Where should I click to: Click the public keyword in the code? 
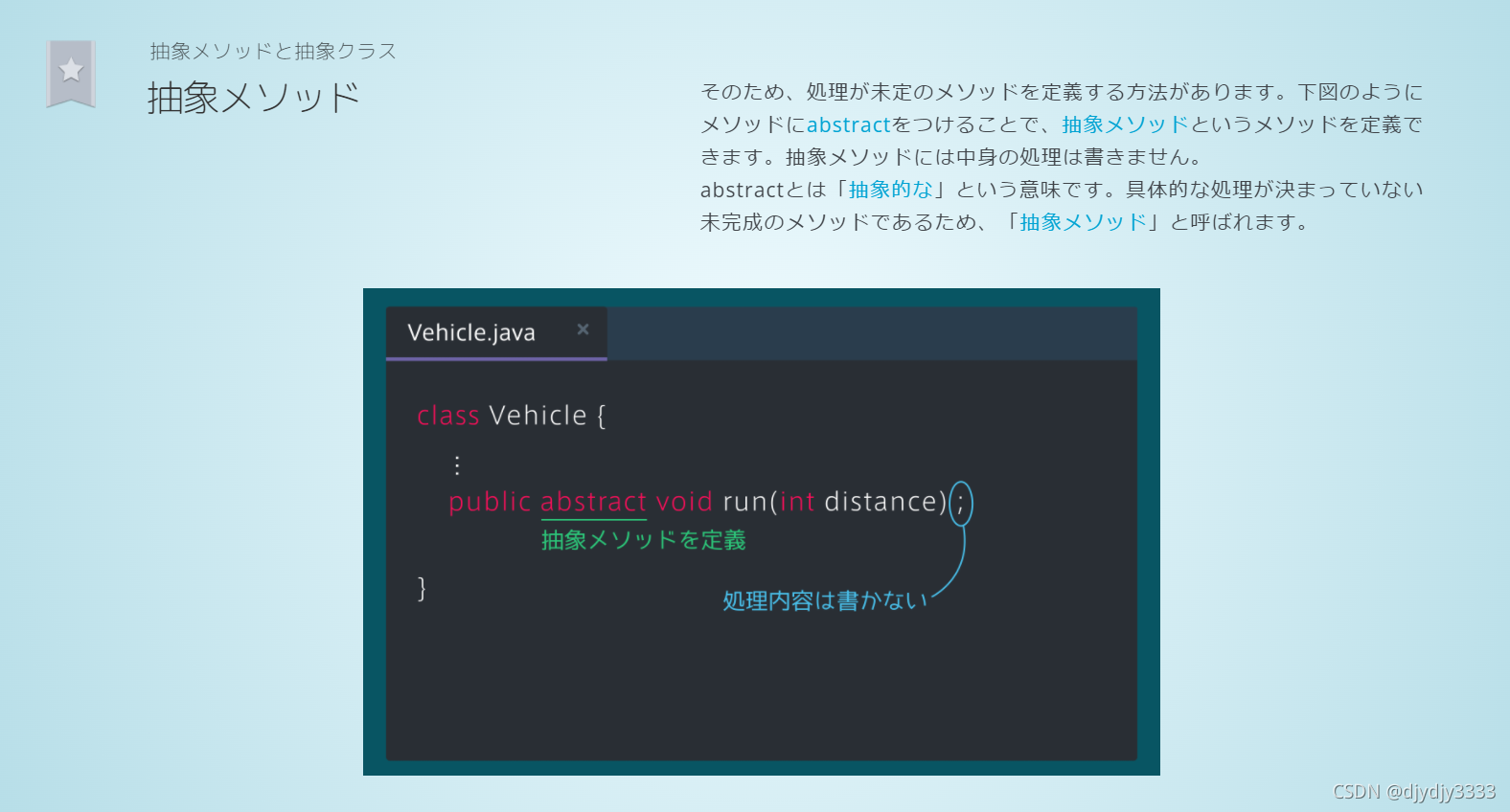(x=490, y=502)
